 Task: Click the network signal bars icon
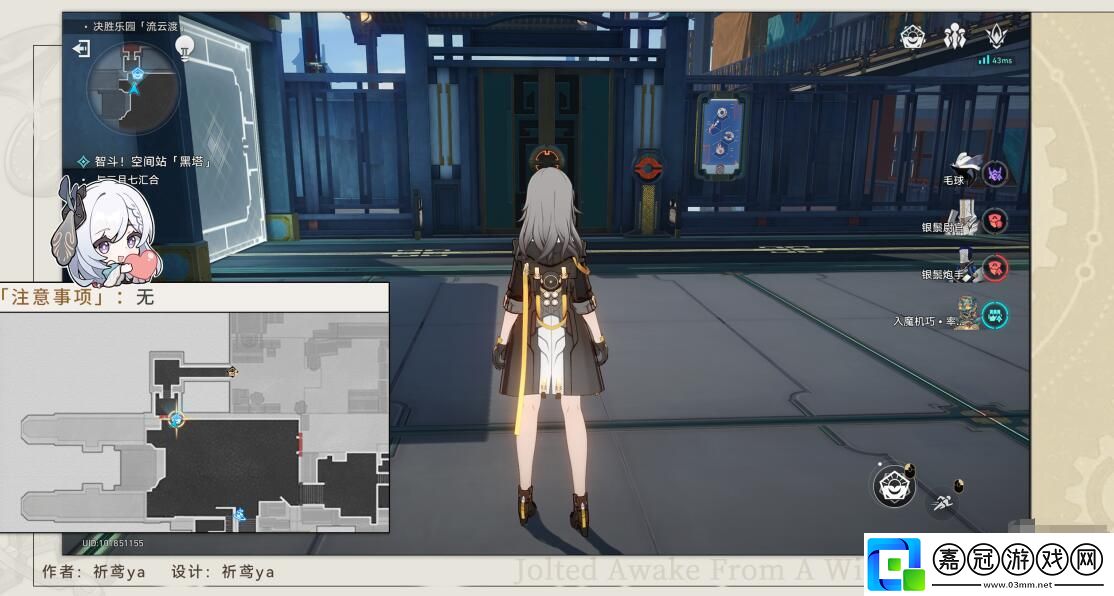point(984,60)
